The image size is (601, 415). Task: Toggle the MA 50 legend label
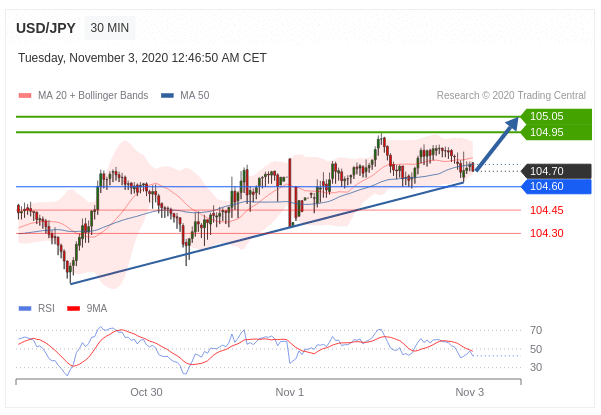pos(194,96)
